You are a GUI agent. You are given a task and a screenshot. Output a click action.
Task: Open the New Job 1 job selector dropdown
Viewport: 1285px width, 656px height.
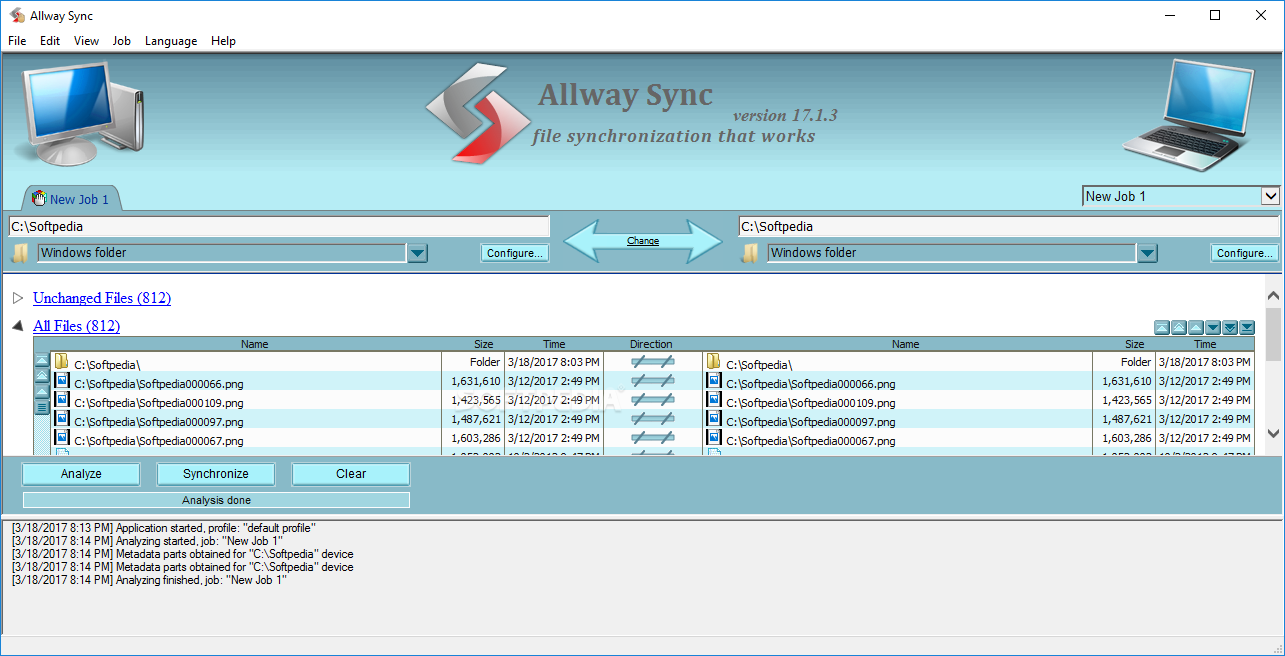[1270, 196]
